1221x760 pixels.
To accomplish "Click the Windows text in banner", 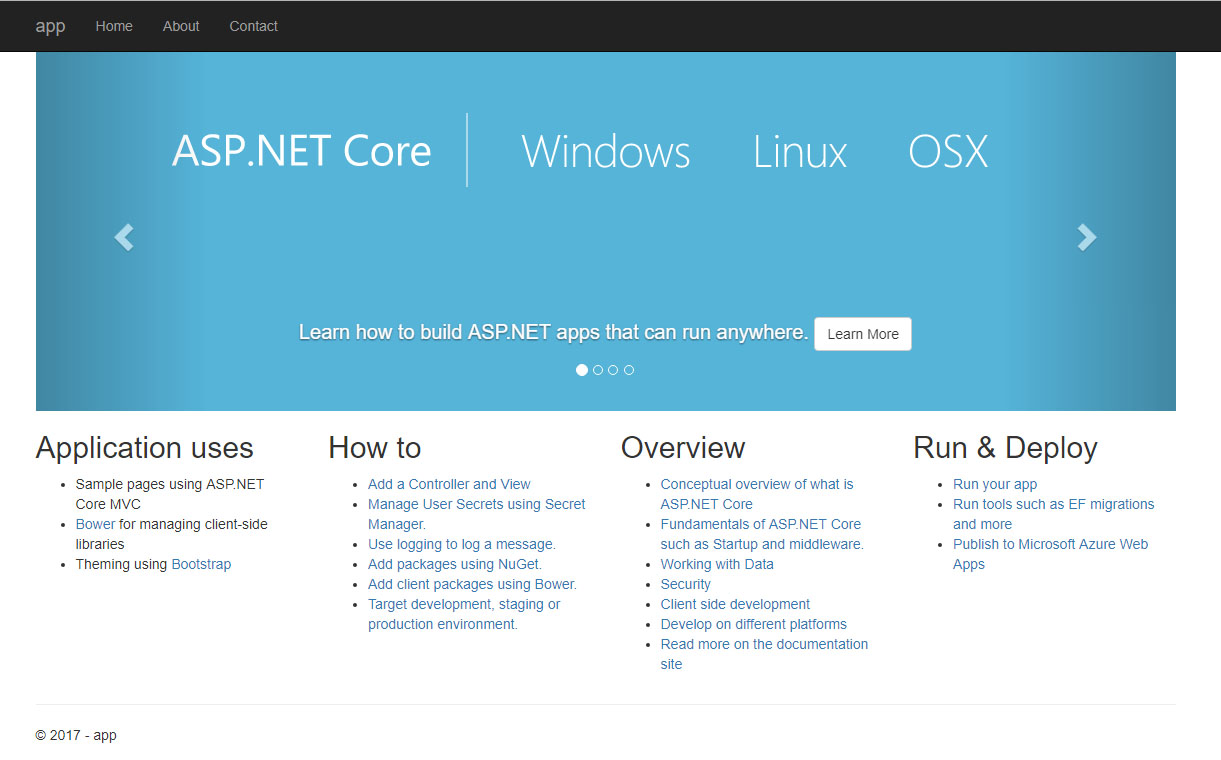I will [x=606, y=152].
